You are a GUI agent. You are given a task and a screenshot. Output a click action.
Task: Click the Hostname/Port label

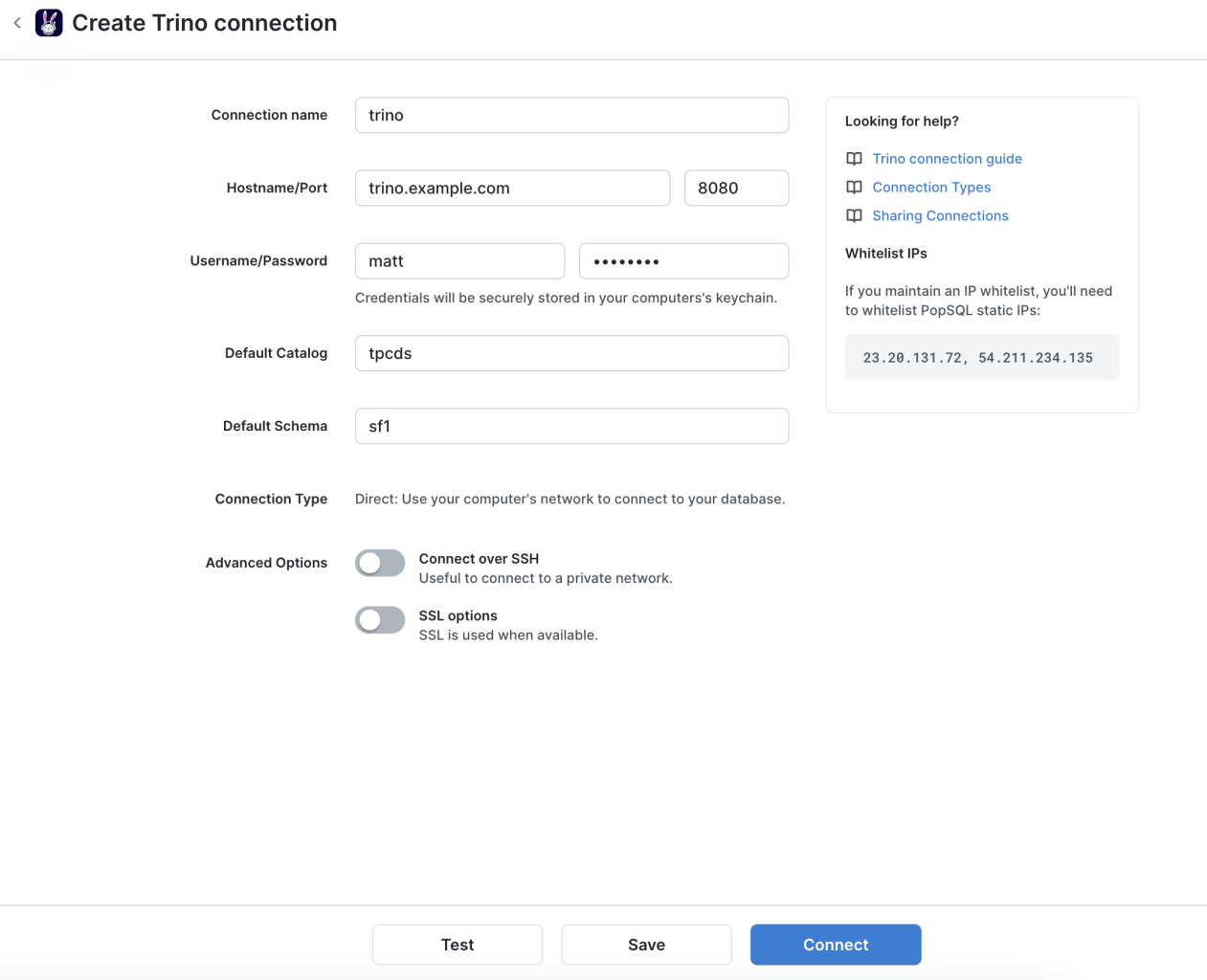(x=277, y=189)
